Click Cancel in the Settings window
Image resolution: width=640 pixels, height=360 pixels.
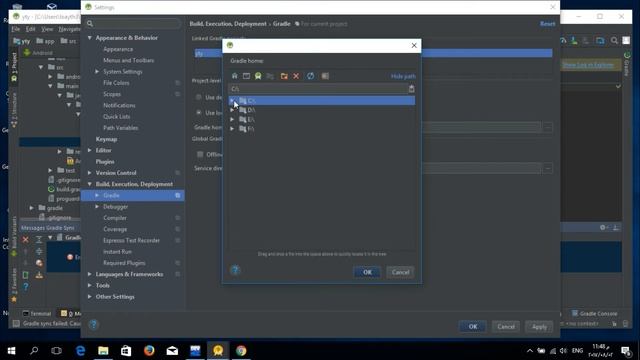point(506,327)
